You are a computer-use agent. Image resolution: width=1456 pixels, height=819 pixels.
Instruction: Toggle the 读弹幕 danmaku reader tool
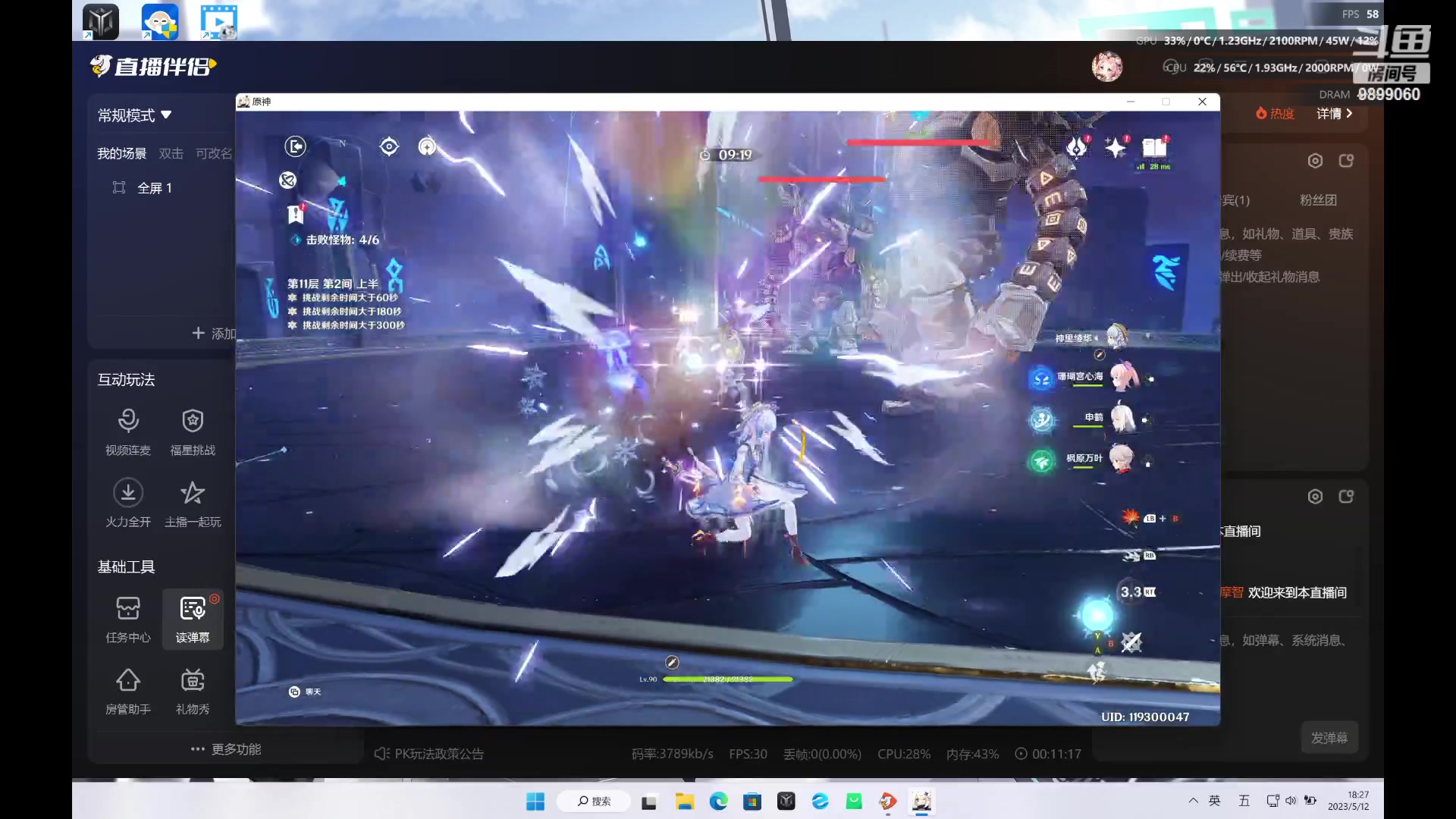193,620
